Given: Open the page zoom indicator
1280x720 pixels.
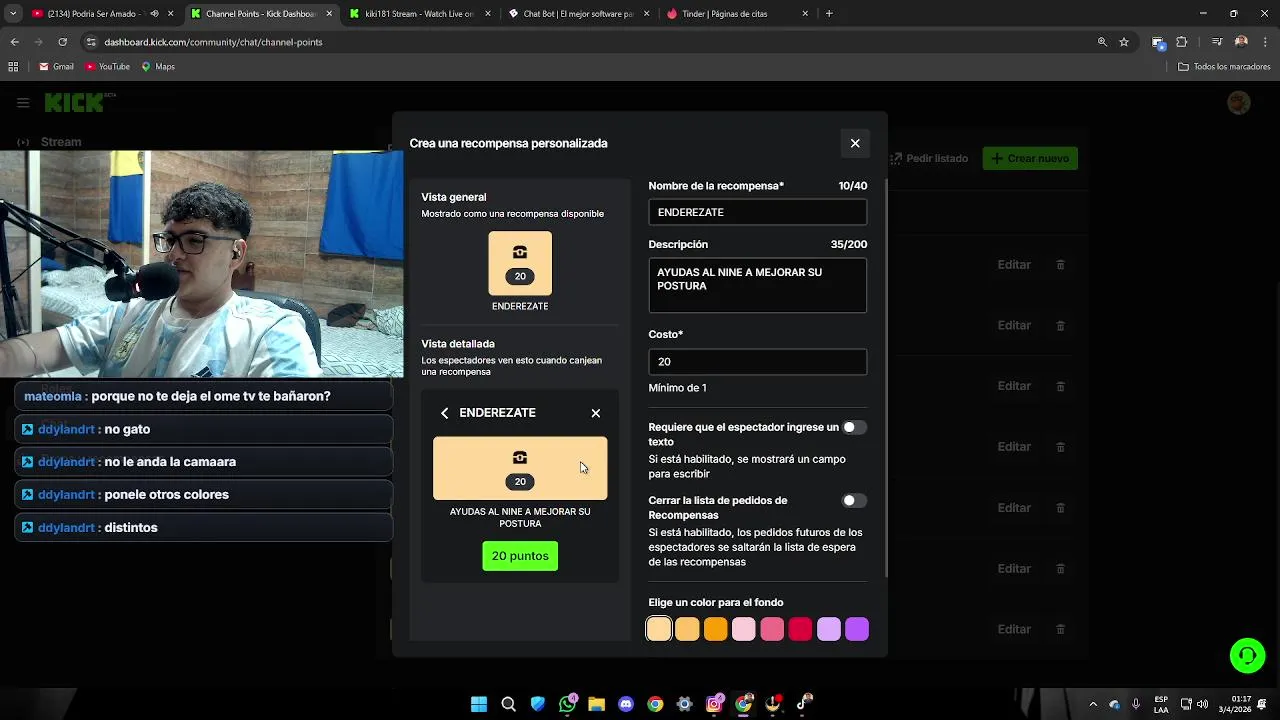Looking at the screenshot, I should pyautogui.click(x=1102, y=42).
